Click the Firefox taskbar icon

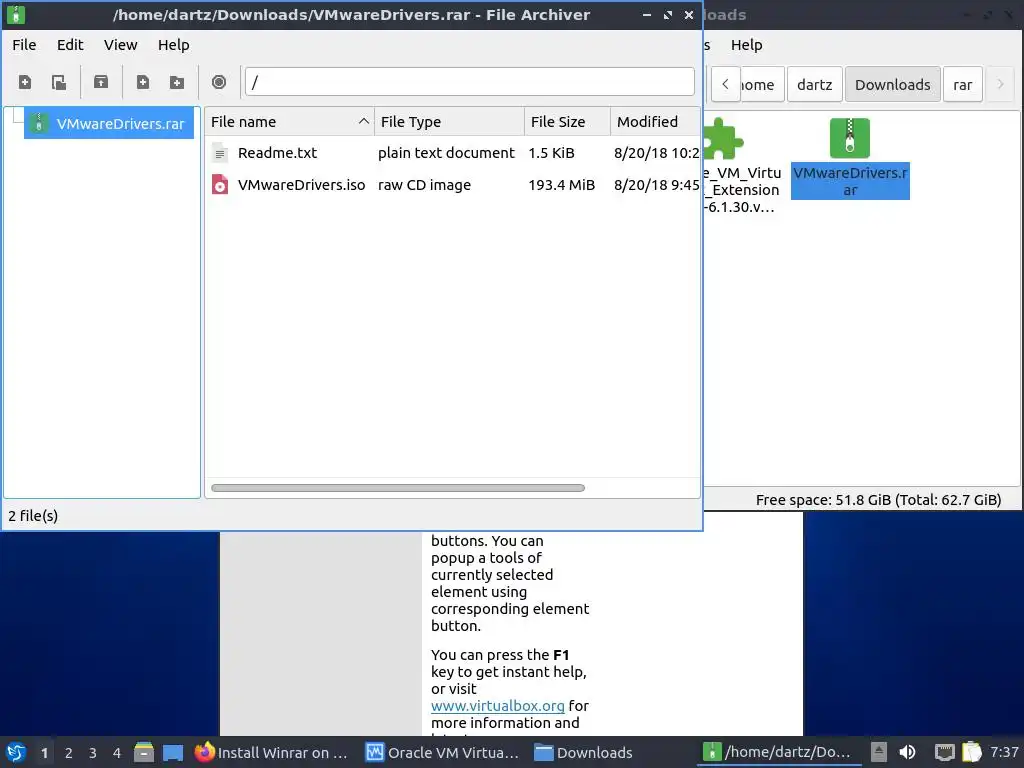[204, 752]
